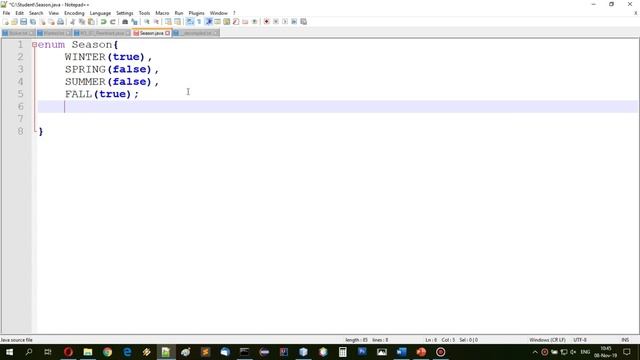Create a new document with New icon

tap(5, 22)
